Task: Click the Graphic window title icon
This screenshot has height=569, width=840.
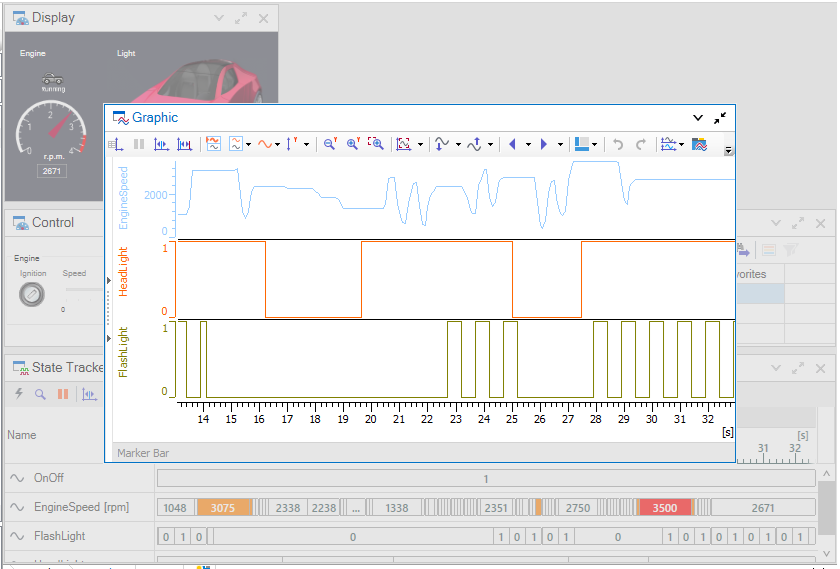Action: 121,118
